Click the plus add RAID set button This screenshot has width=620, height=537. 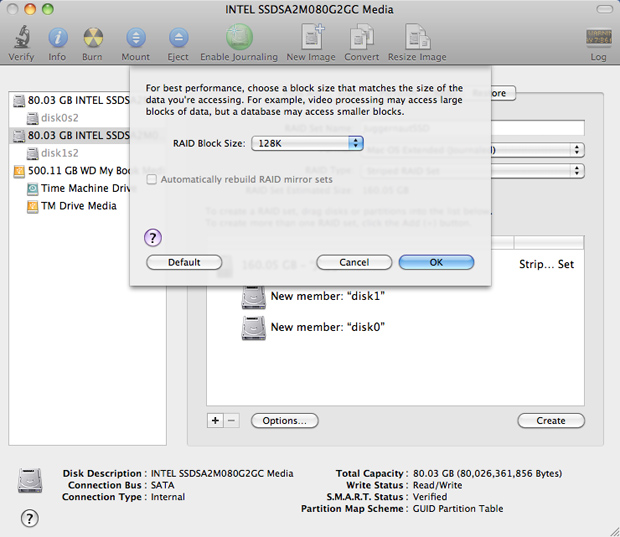click(x=215, y=420)
